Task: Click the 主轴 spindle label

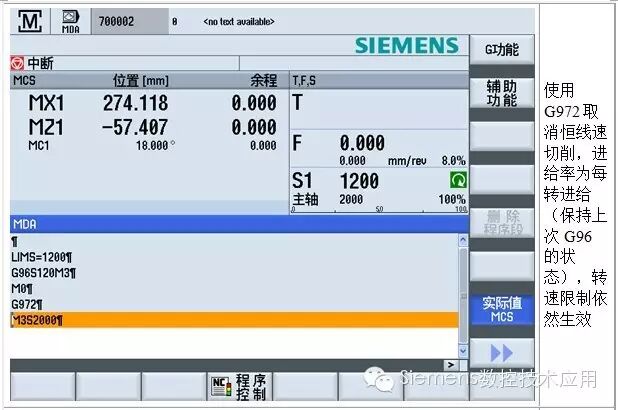Action: tap(305, 199)
